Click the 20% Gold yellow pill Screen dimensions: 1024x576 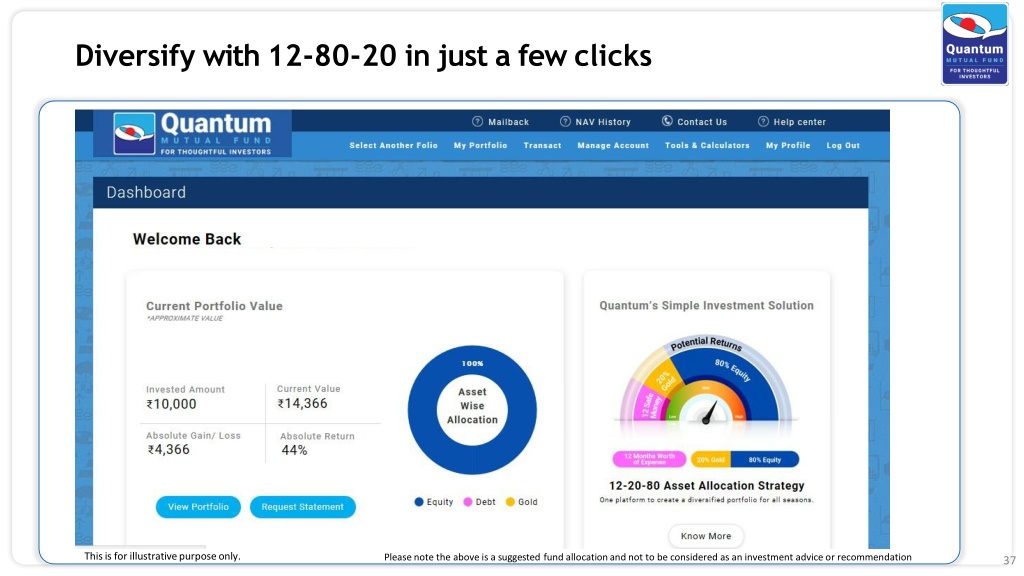click(711, 460)
